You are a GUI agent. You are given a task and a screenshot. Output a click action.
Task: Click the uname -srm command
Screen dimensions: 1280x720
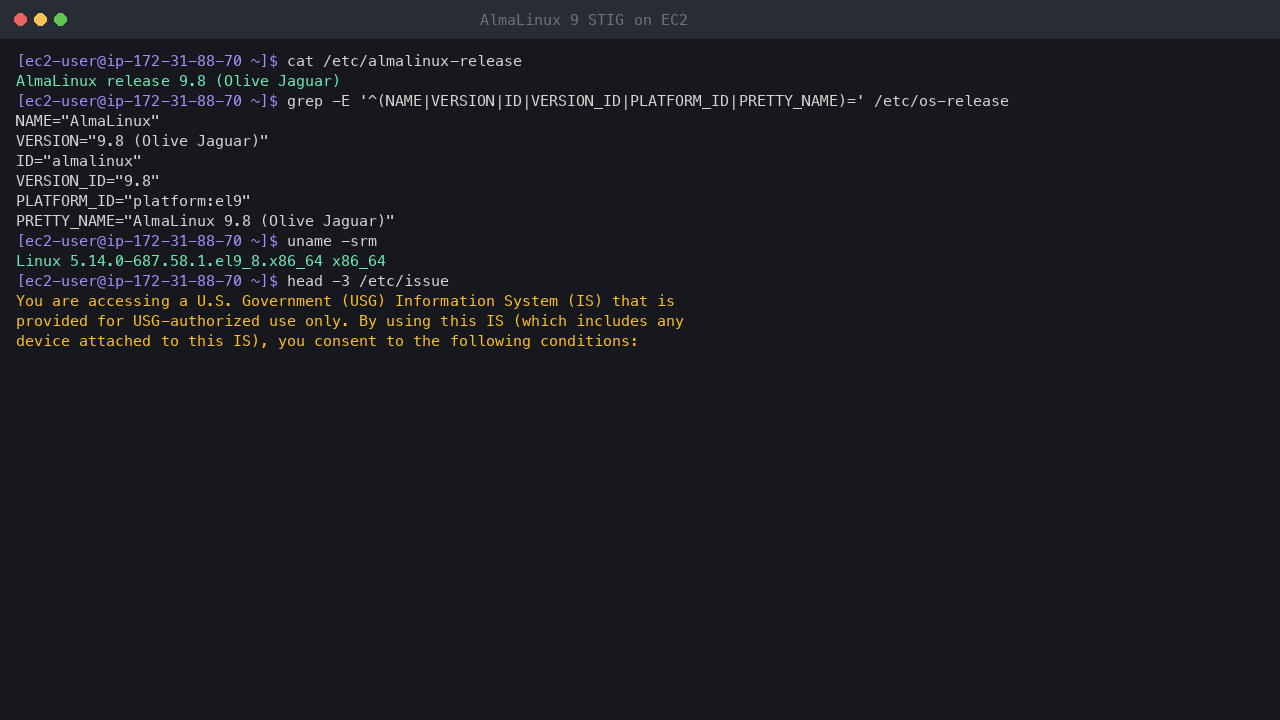(332, 241)
